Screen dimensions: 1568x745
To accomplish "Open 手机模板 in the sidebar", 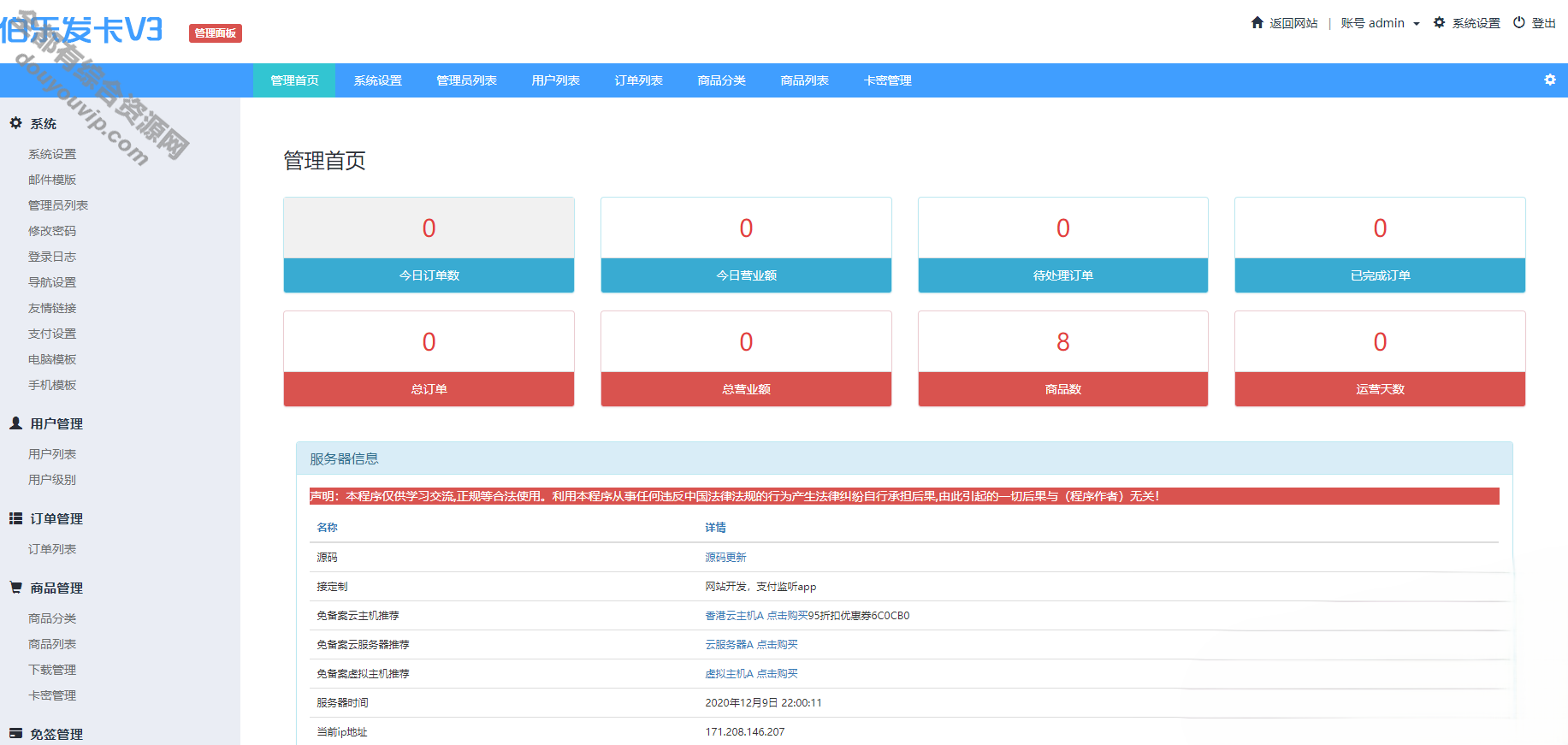I will pyautogui.click(x=52, y=385).
